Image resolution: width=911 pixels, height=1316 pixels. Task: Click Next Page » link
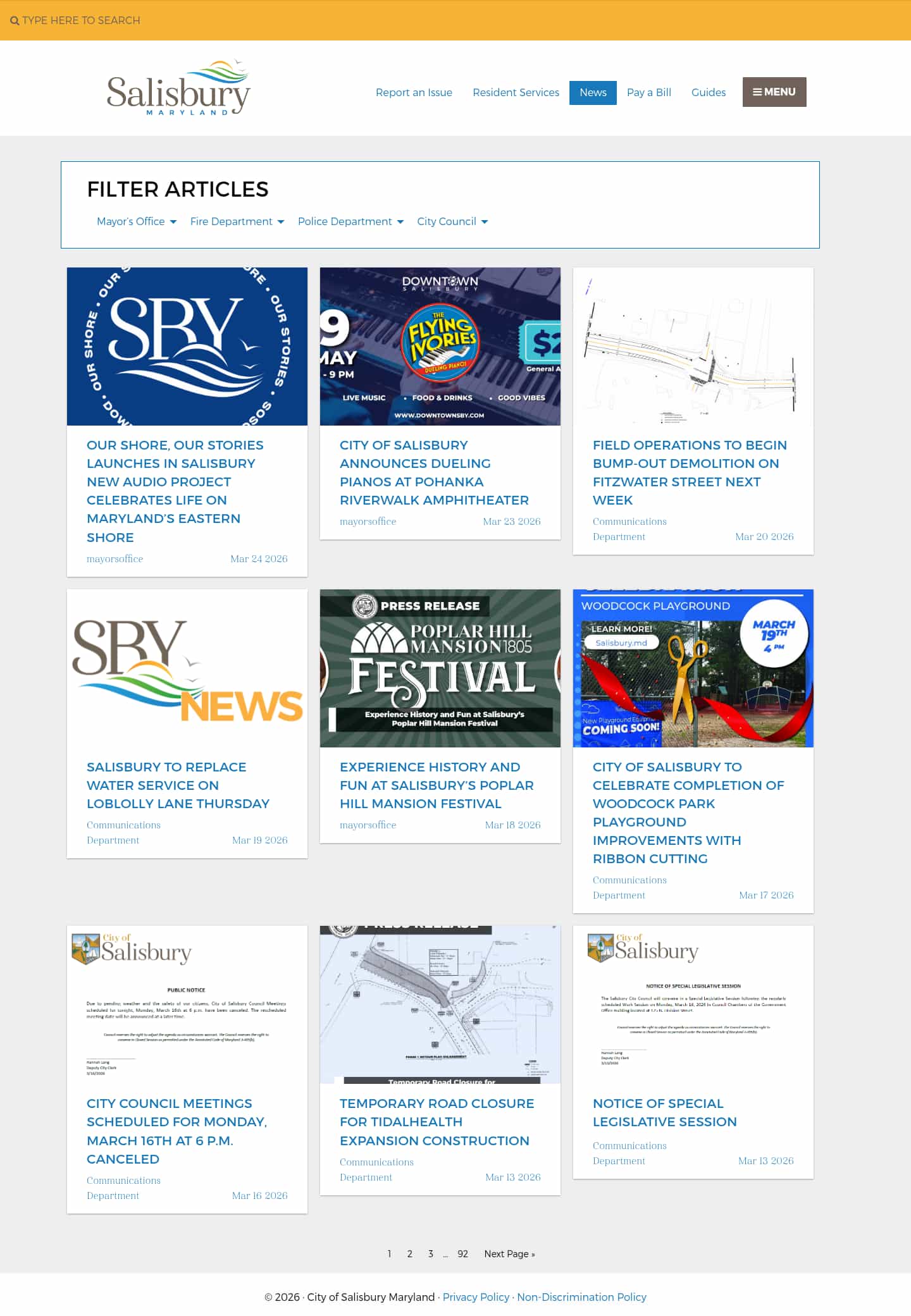pyautogui.click(x=510, y=1254)
